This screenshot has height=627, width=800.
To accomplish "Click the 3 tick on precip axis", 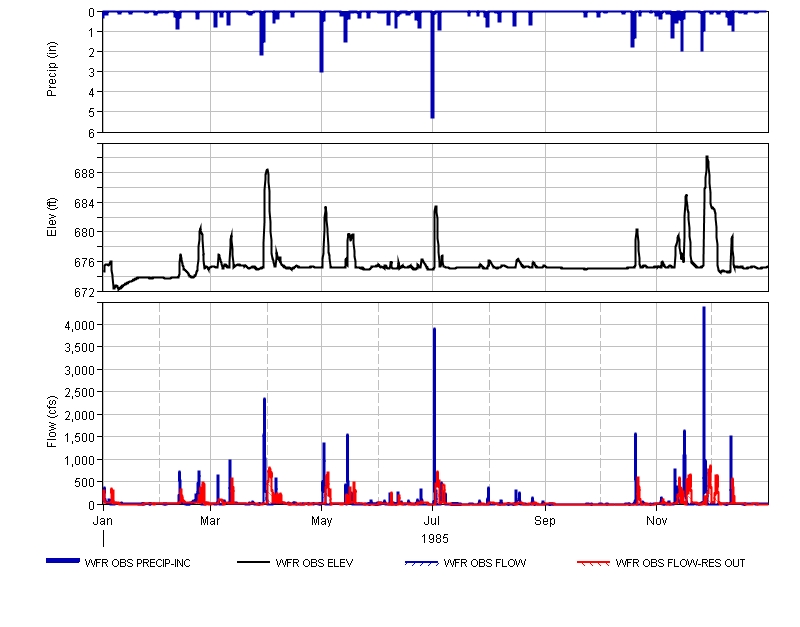I will click(91, 72).
